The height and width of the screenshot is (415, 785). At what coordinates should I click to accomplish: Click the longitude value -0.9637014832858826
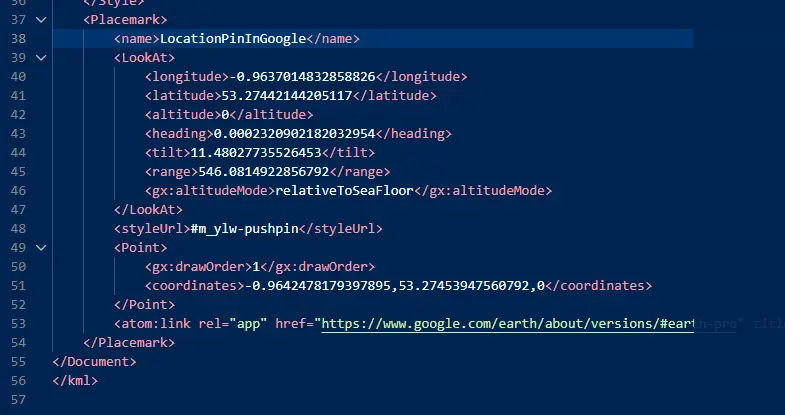pos(302,77)
